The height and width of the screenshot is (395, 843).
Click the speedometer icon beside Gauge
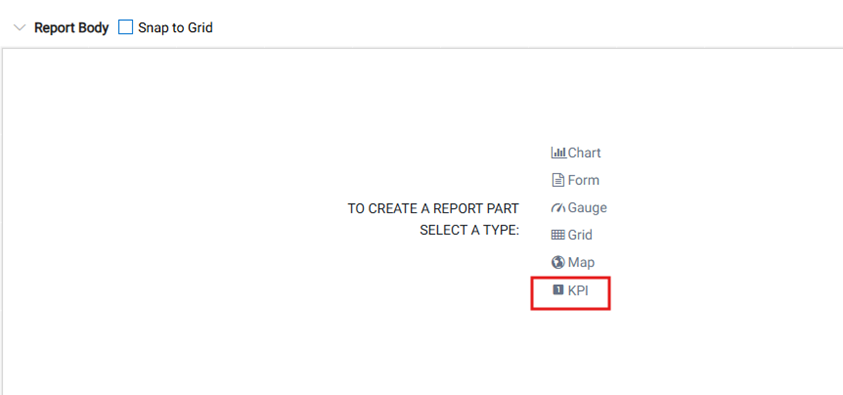point(559,207)
